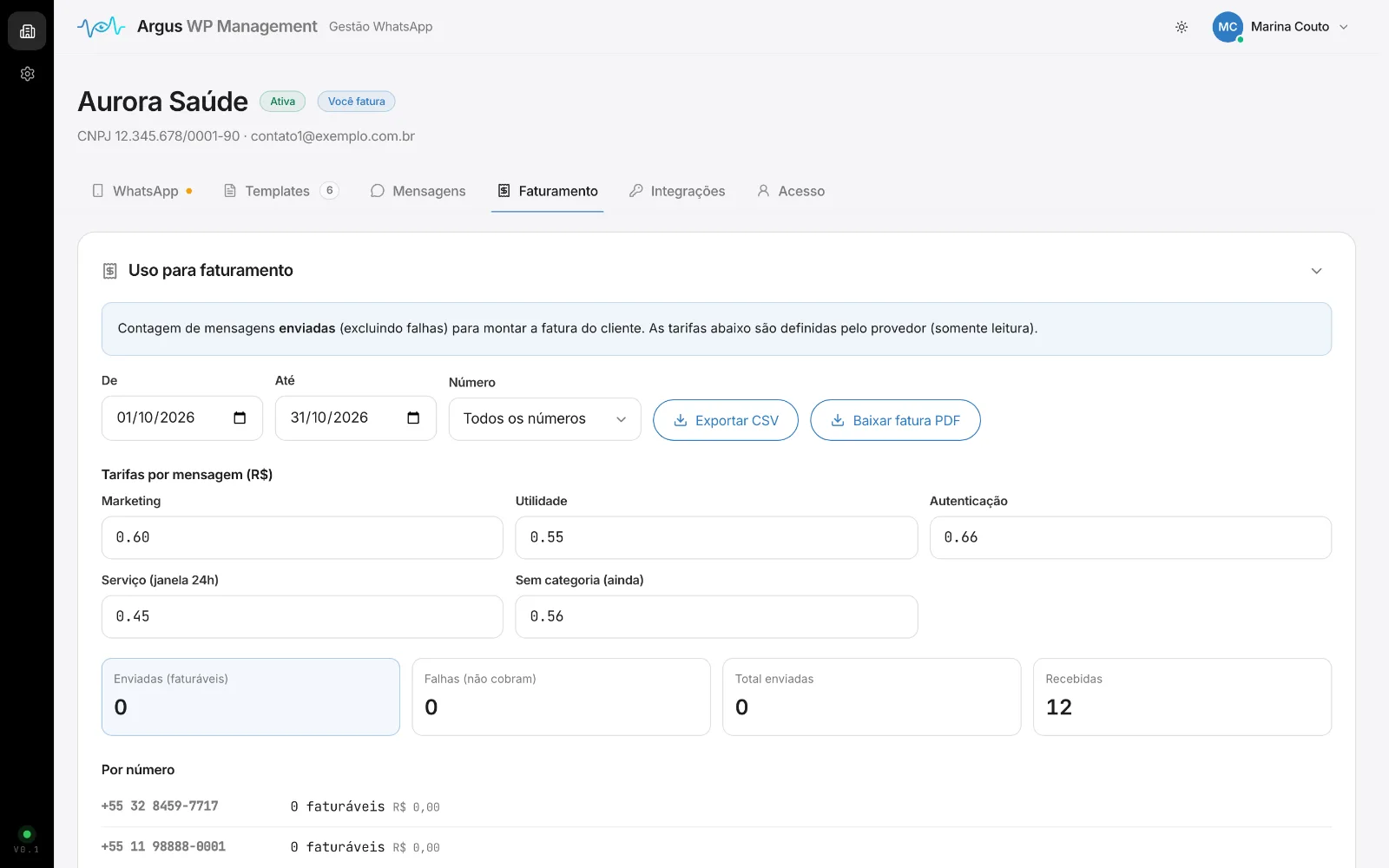Click the De date field 01/10/2026

tap(182, 418)
